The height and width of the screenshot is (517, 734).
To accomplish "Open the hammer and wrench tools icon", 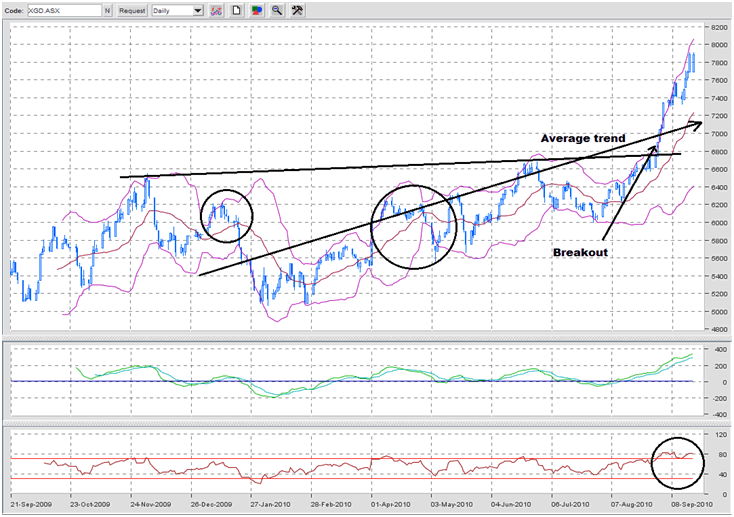I will point(297,10).
